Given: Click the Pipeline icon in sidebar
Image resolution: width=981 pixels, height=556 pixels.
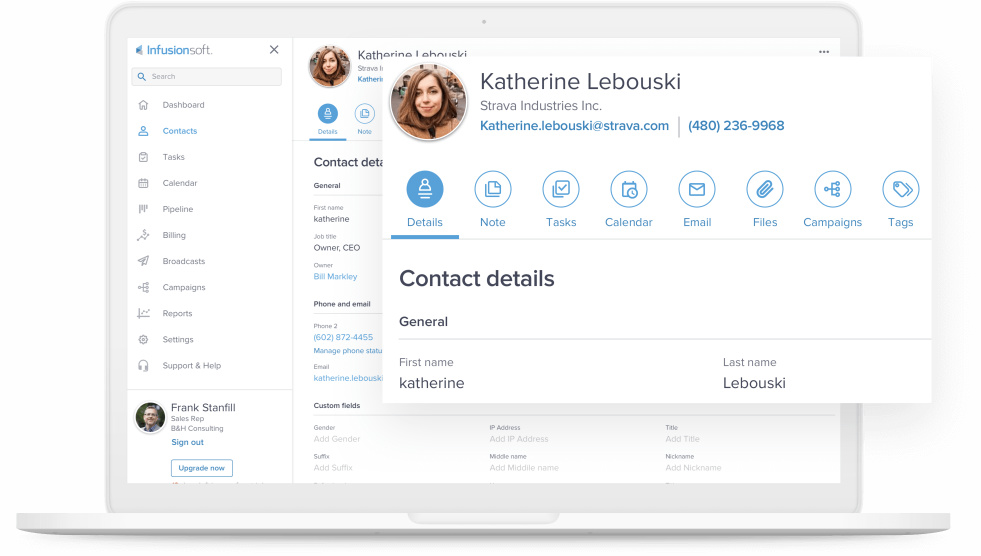Looking at the screenshot, I should [143, 210].
